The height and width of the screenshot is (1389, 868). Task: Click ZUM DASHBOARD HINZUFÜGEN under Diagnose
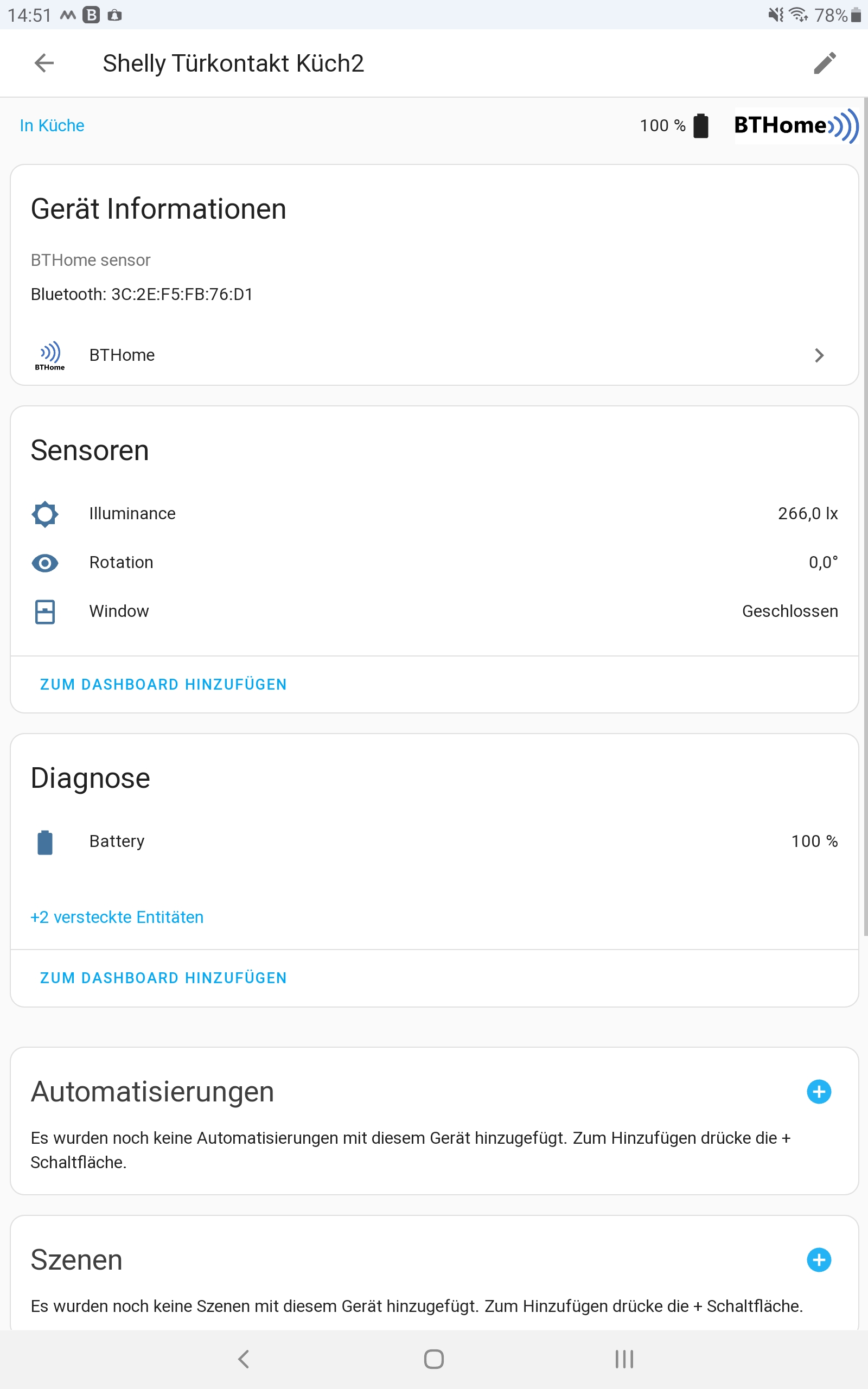pyautogui.click(x=162, y=978)
